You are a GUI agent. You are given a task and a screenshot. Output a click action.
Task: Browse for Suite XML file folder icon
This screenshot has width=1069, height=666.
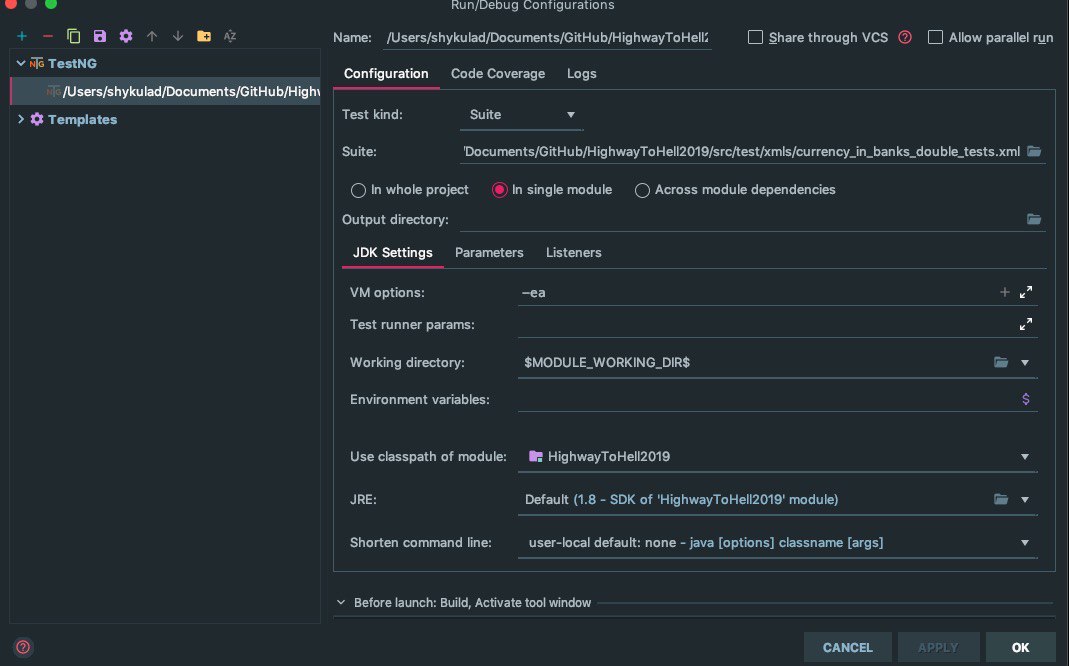pyautogui.click(x=1034, y=151)
